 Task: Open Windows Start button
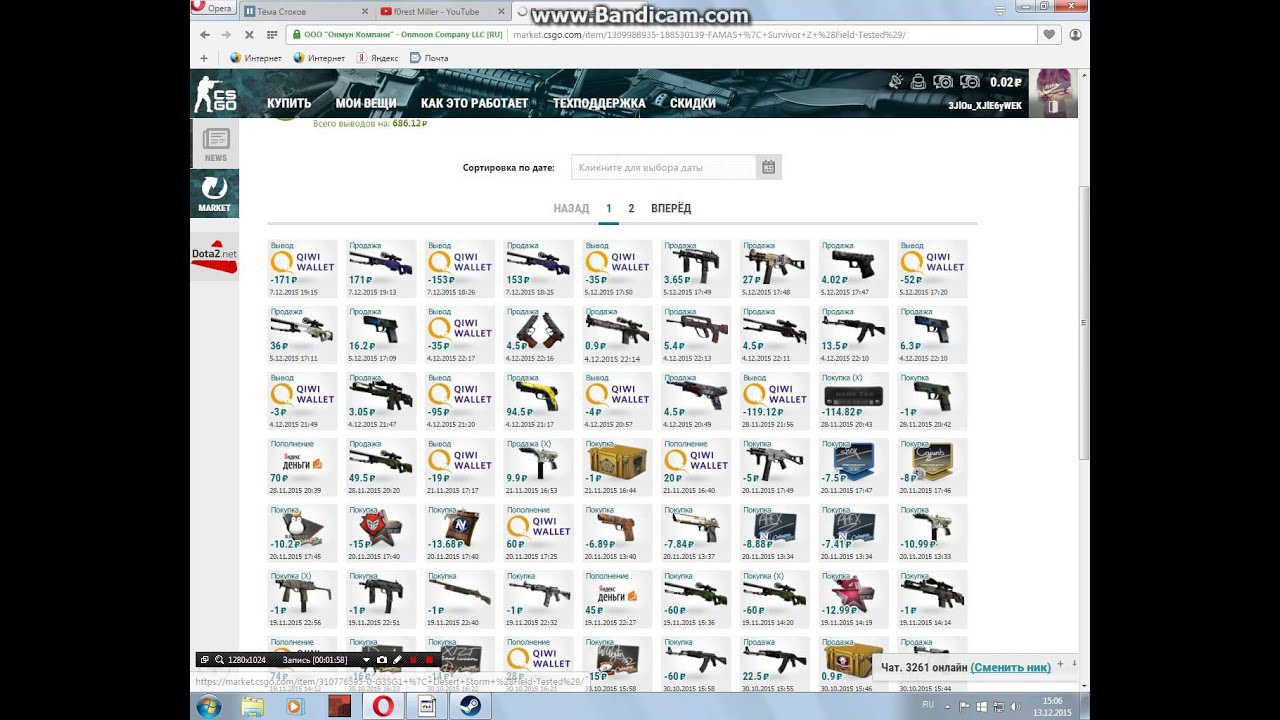coord(210,706)
